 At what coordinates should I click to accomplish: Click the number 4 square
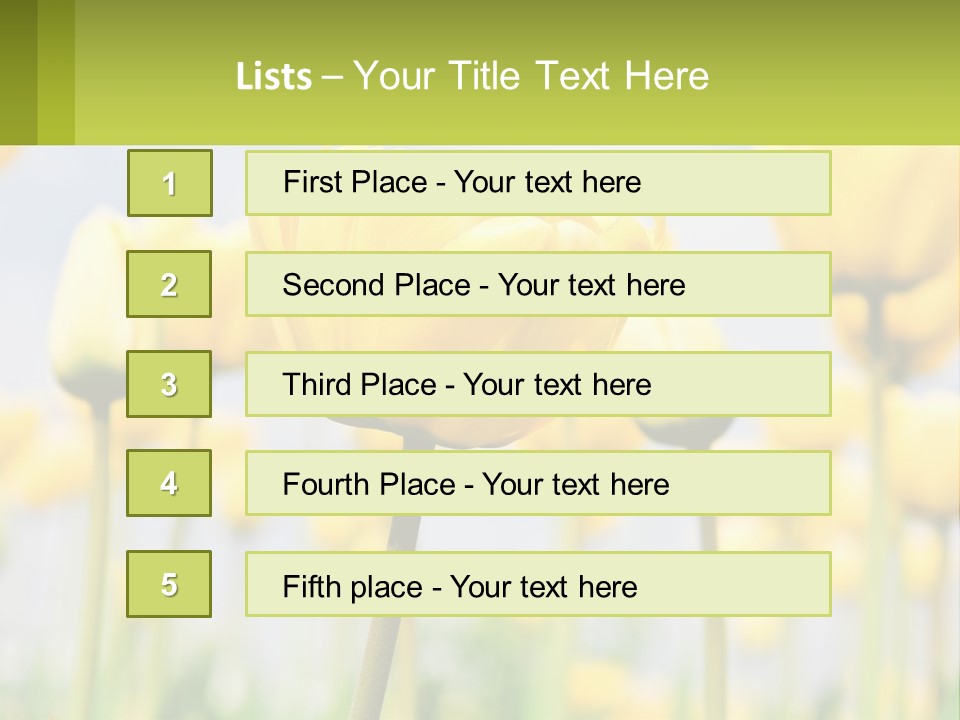tap(169, 483)
